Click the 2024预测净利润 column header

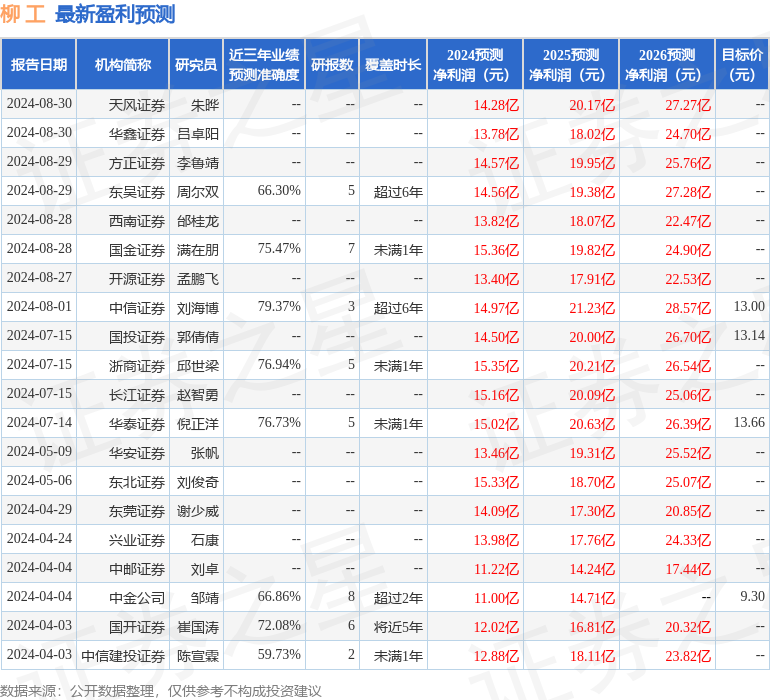[x=475, y=64]
